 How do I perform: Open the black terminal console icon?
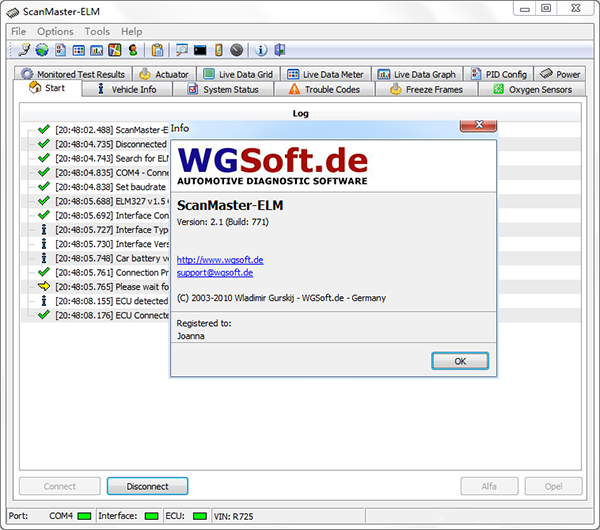coord(200,50)
